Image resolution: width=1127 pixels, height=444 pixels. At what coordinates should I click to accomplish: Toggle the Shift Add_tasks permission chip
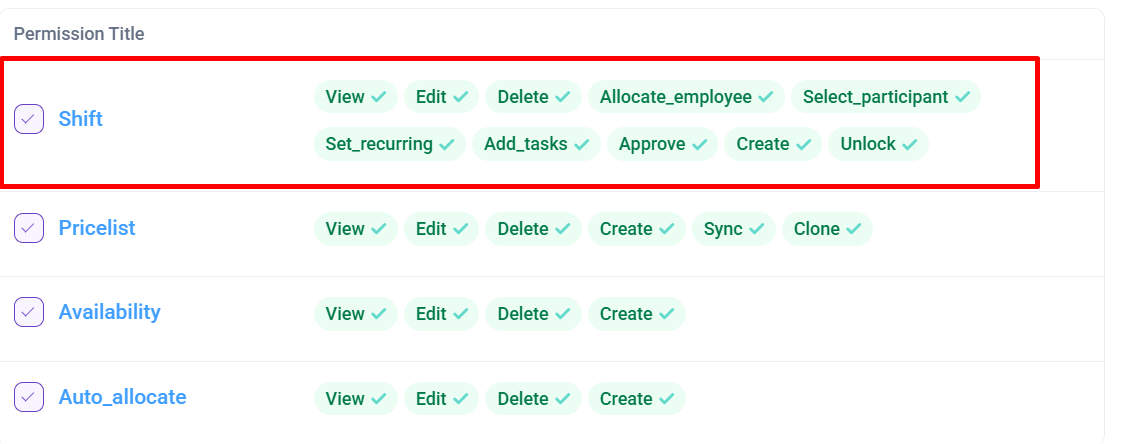click(535, 144)
